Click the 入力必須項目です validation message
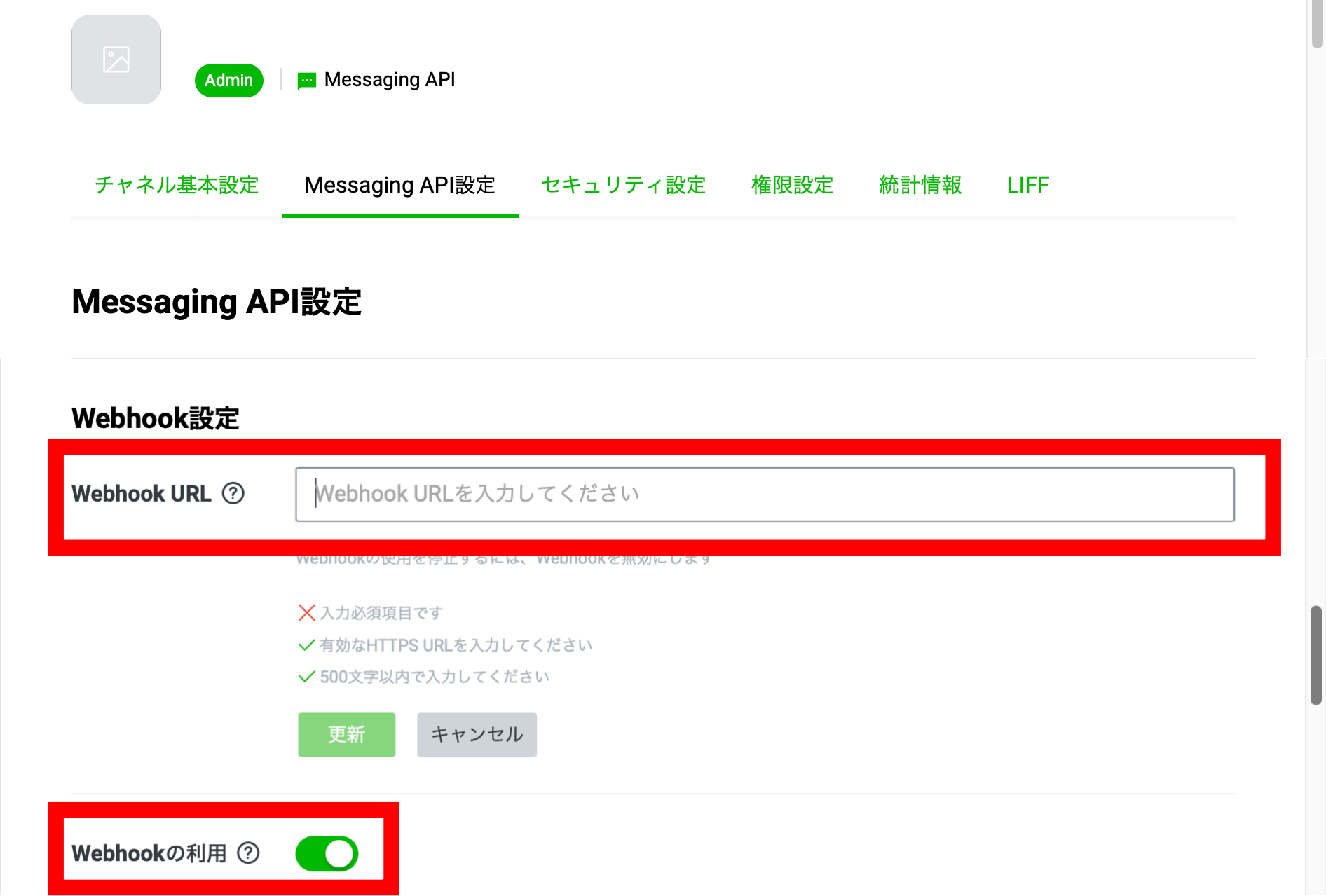The image size is (1326, 896). tap(381, 614)
